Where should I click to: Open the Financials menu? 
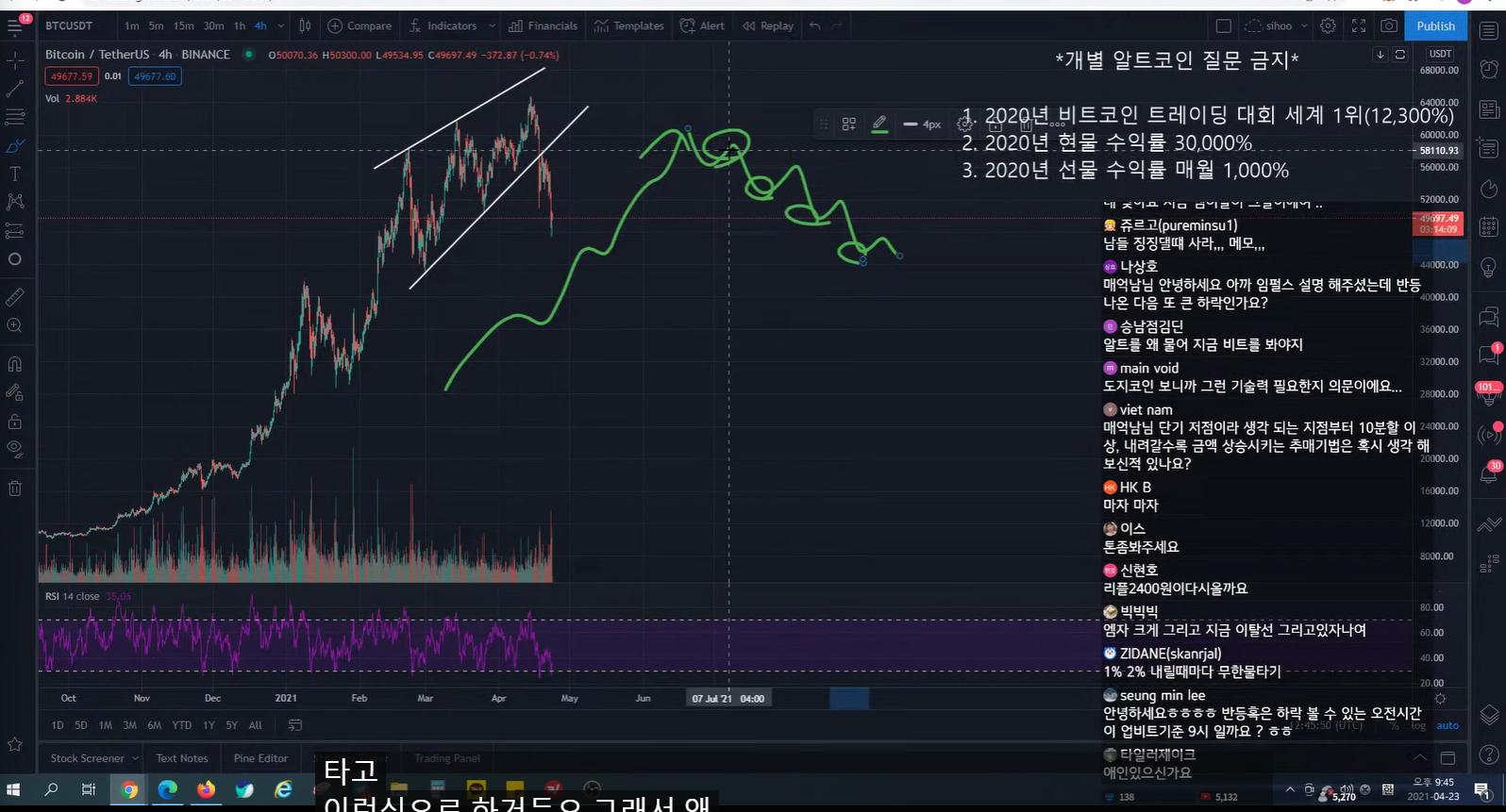pos(544,26)
